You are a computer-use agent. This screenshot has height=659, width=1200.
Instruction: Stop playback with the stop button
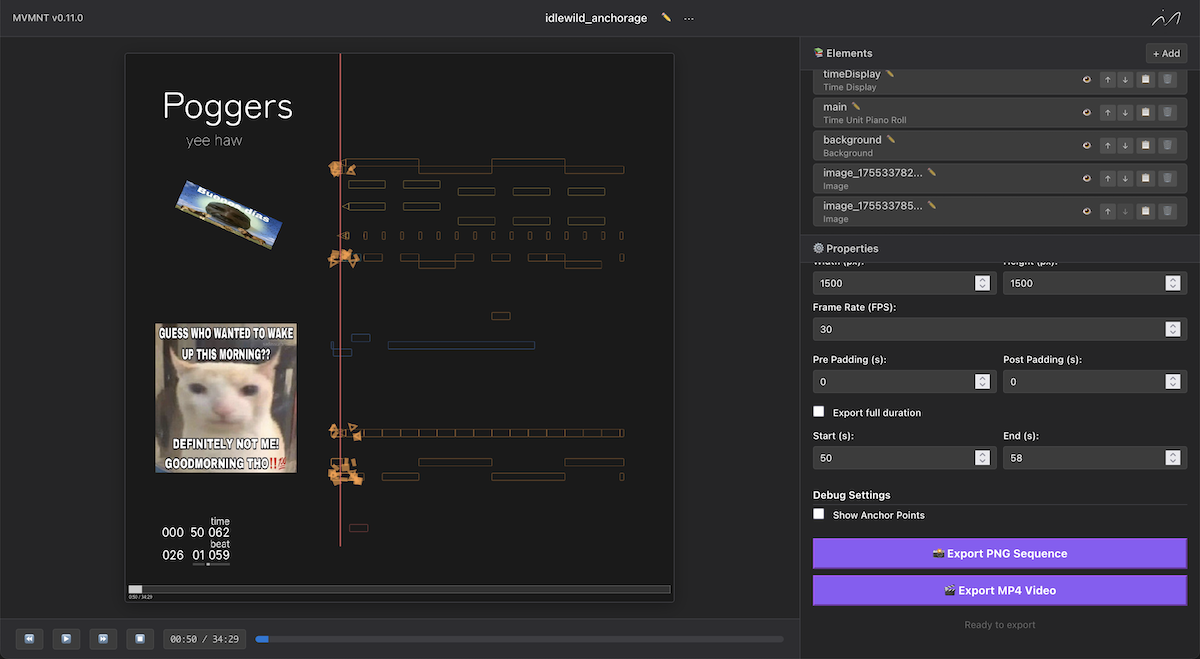click(x=140, y=638)
